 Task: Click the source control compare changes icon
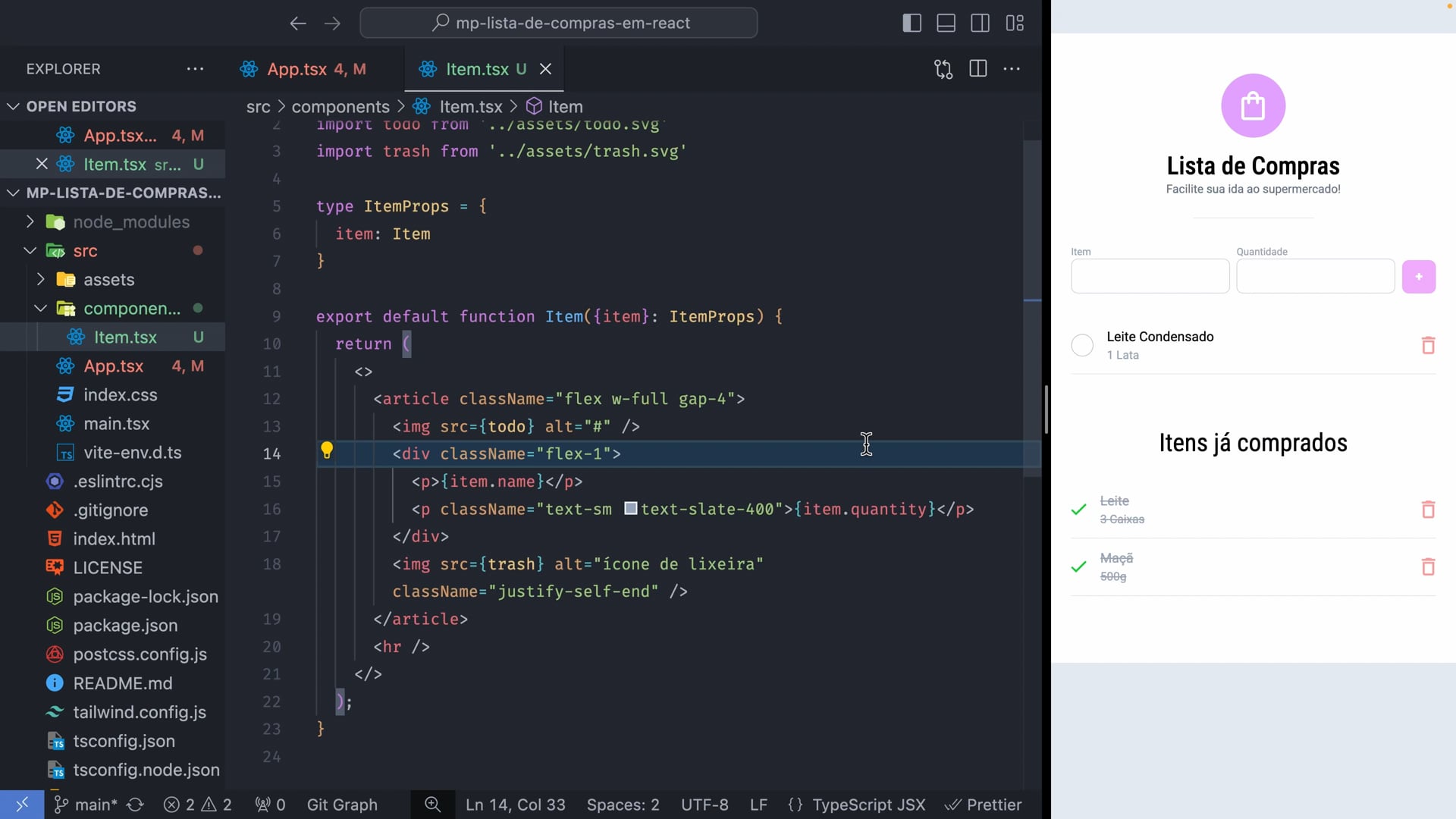pyautogui.click(x=943, y=69)
